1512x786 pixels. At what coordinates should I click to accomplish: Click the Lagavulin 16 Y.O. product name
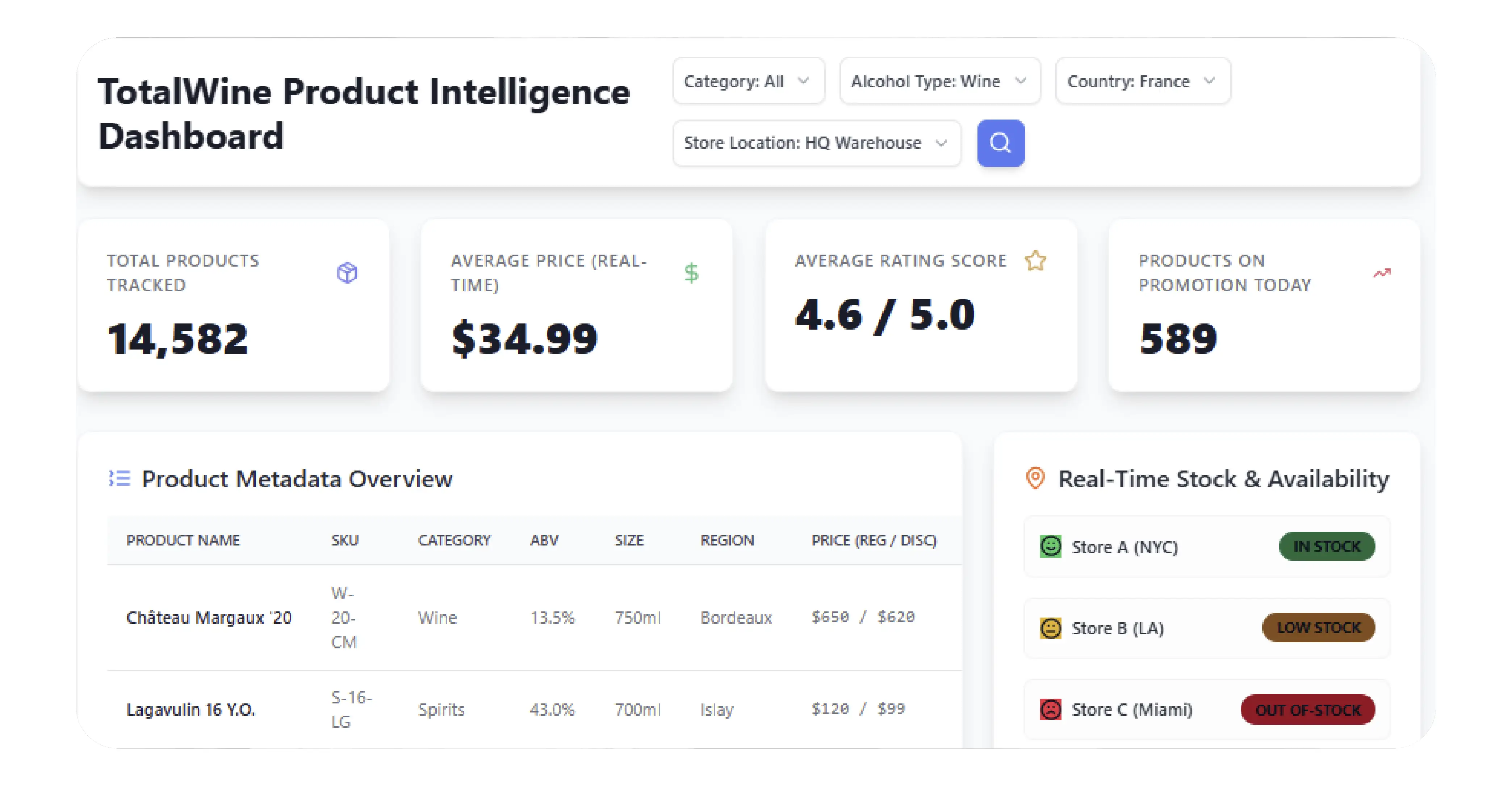coord(191,709)
